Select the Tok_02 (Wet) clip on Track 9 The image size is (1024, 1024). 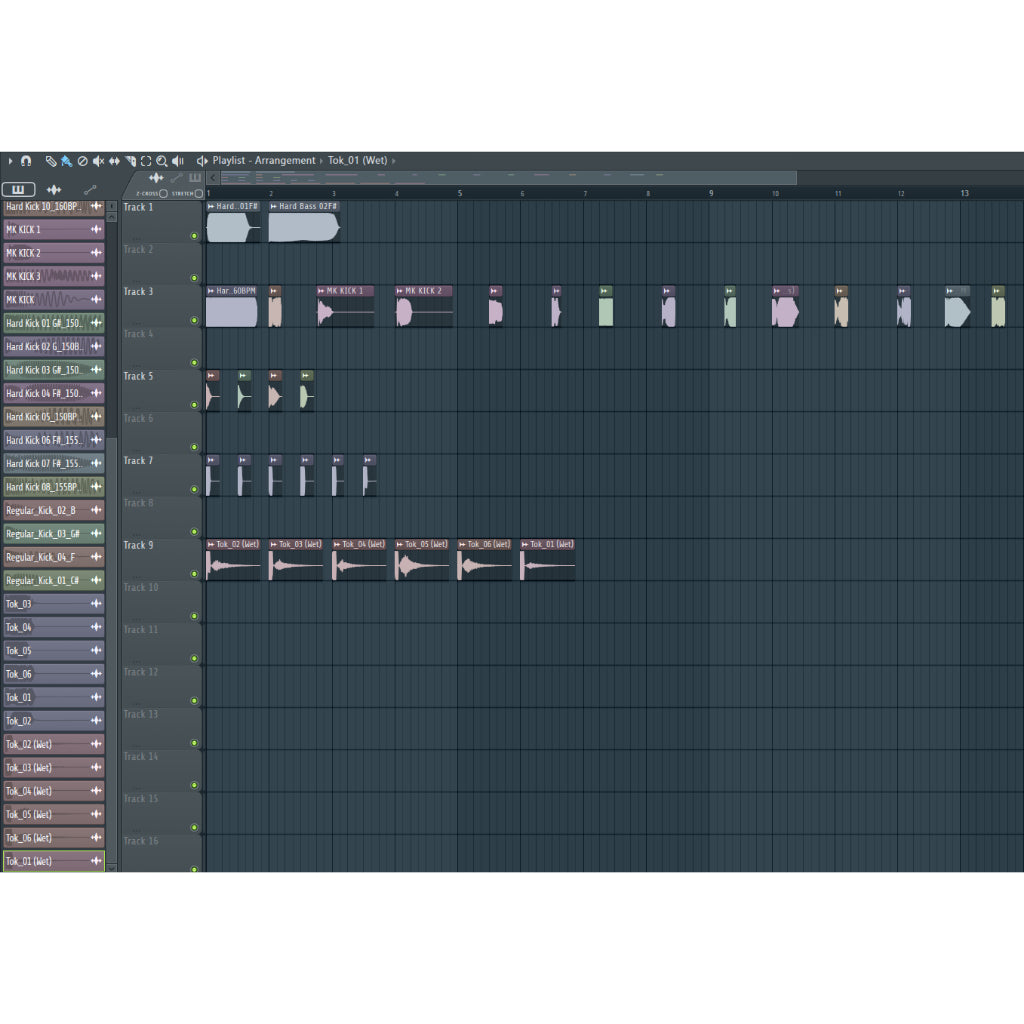pos(232,558)
